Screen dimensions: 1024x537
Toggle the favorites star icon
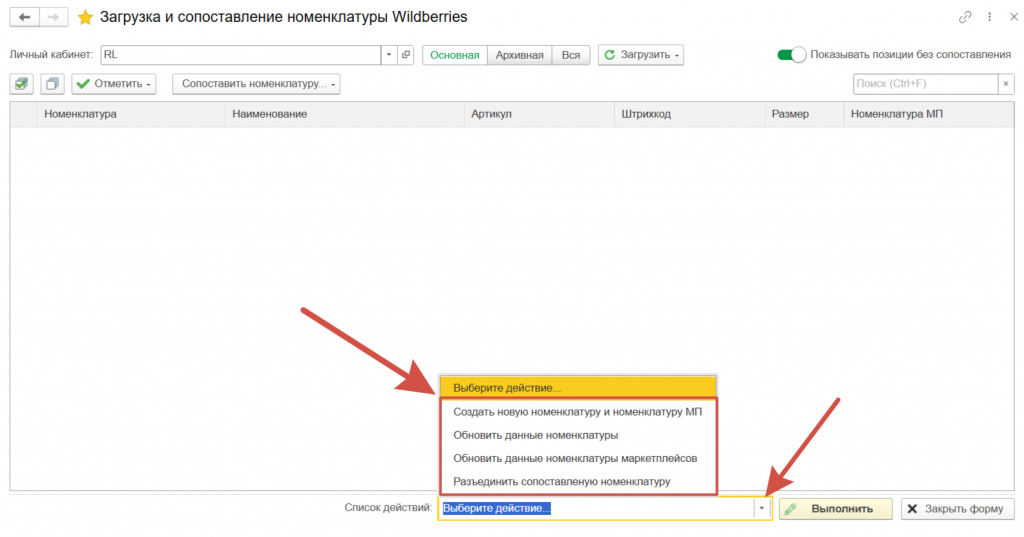[x=85, y=17]
